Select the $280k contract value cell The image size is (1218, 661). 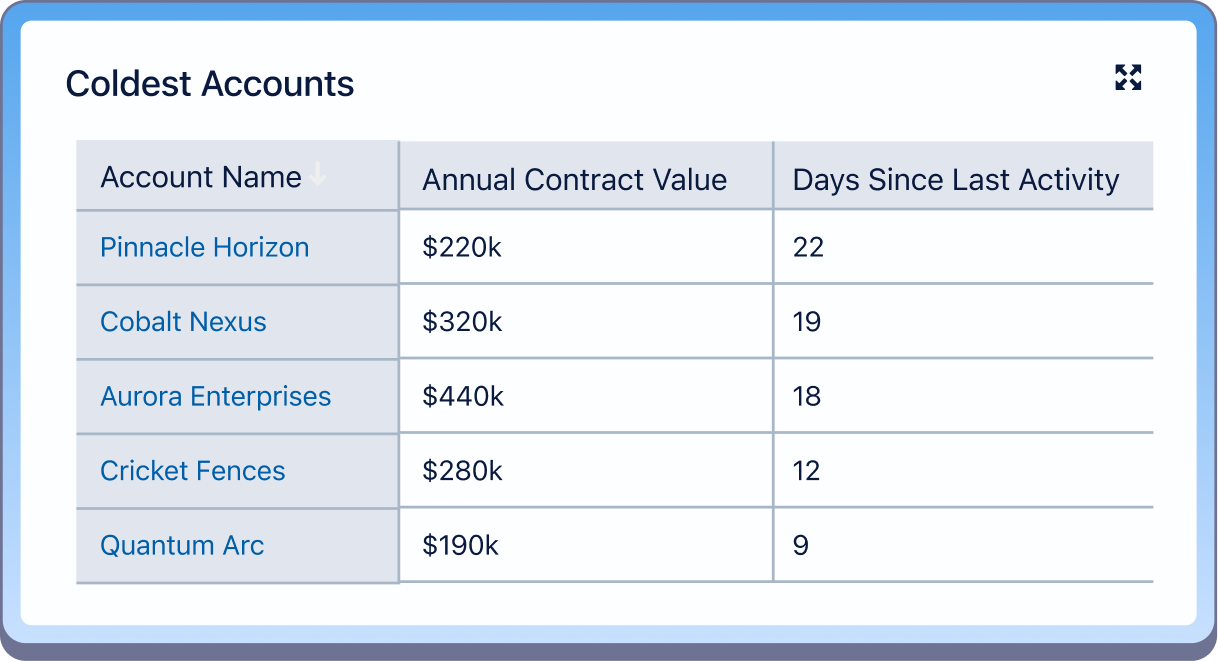[x=462, y=471]
